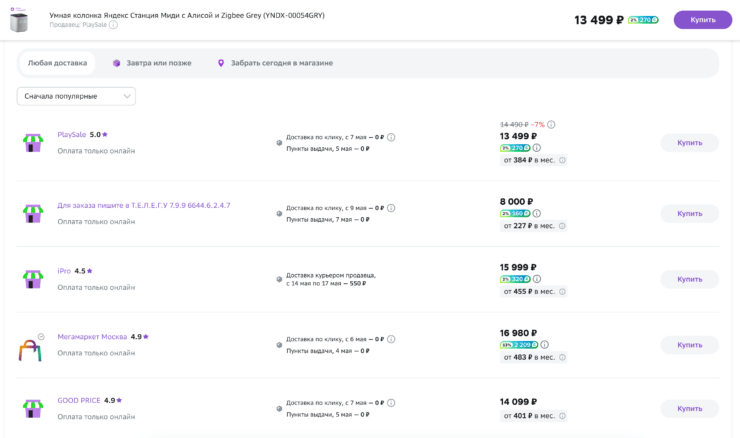
Task: Open the 'Сначала популярные' sorting dropdown
Action: 76,96
